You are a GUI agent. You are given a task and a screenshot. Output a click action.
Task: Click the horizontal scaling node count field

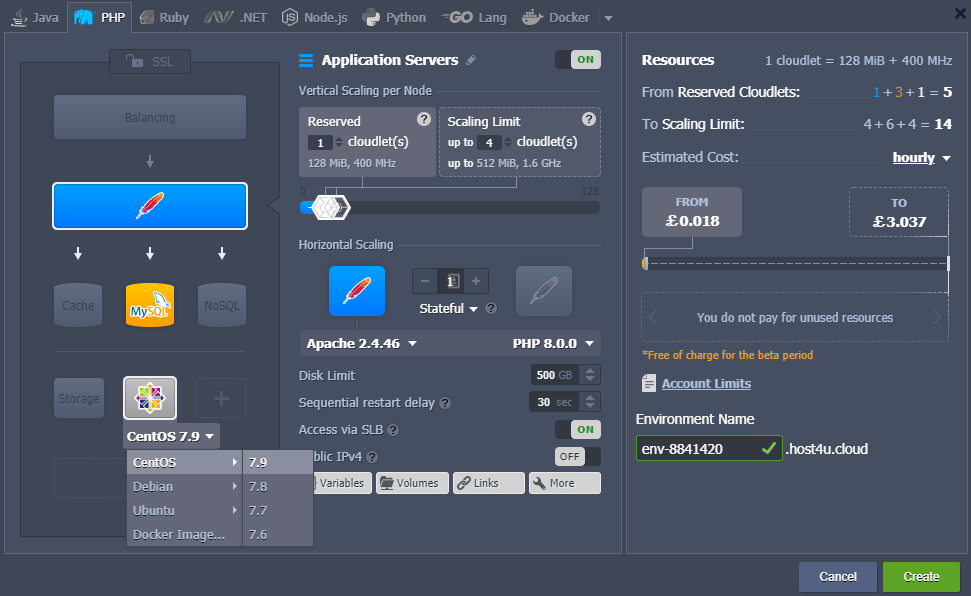450,281
